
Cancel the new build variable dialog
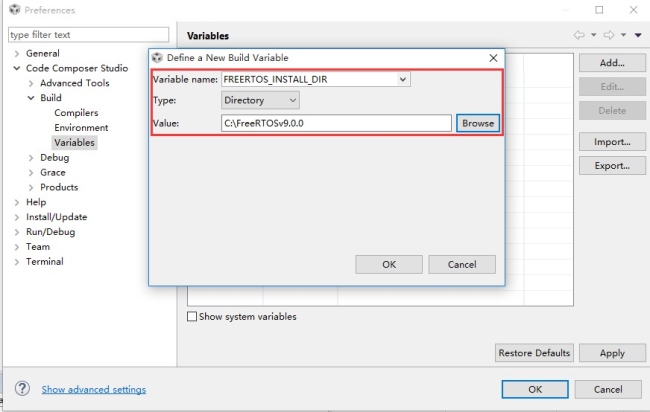pyautogui.click(x=461, y=265)
